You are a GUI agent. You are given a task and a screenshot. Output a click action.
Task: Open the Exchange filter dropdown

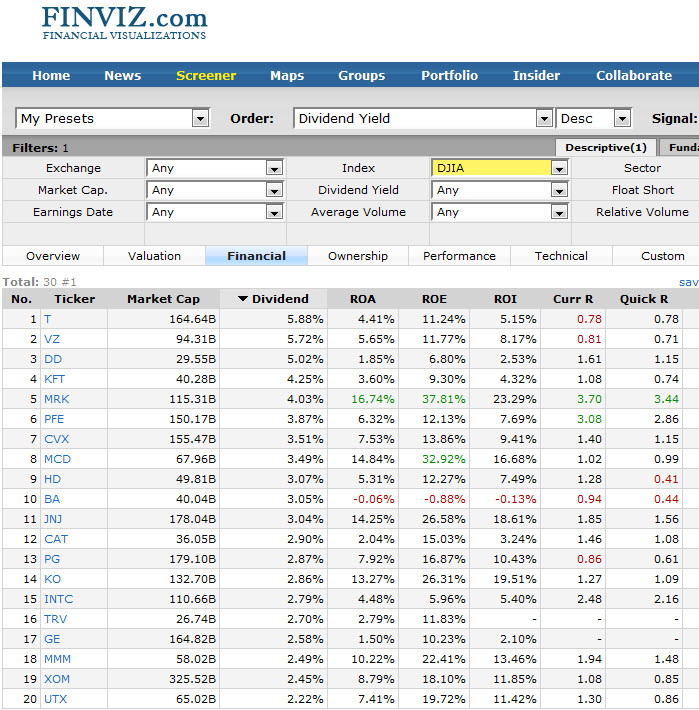point(215,168)
